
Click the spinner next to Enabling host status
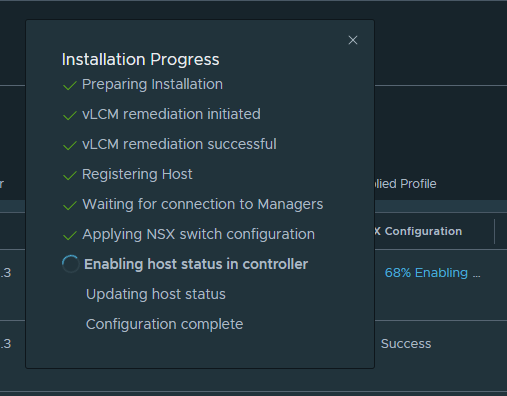click(71, 264)
